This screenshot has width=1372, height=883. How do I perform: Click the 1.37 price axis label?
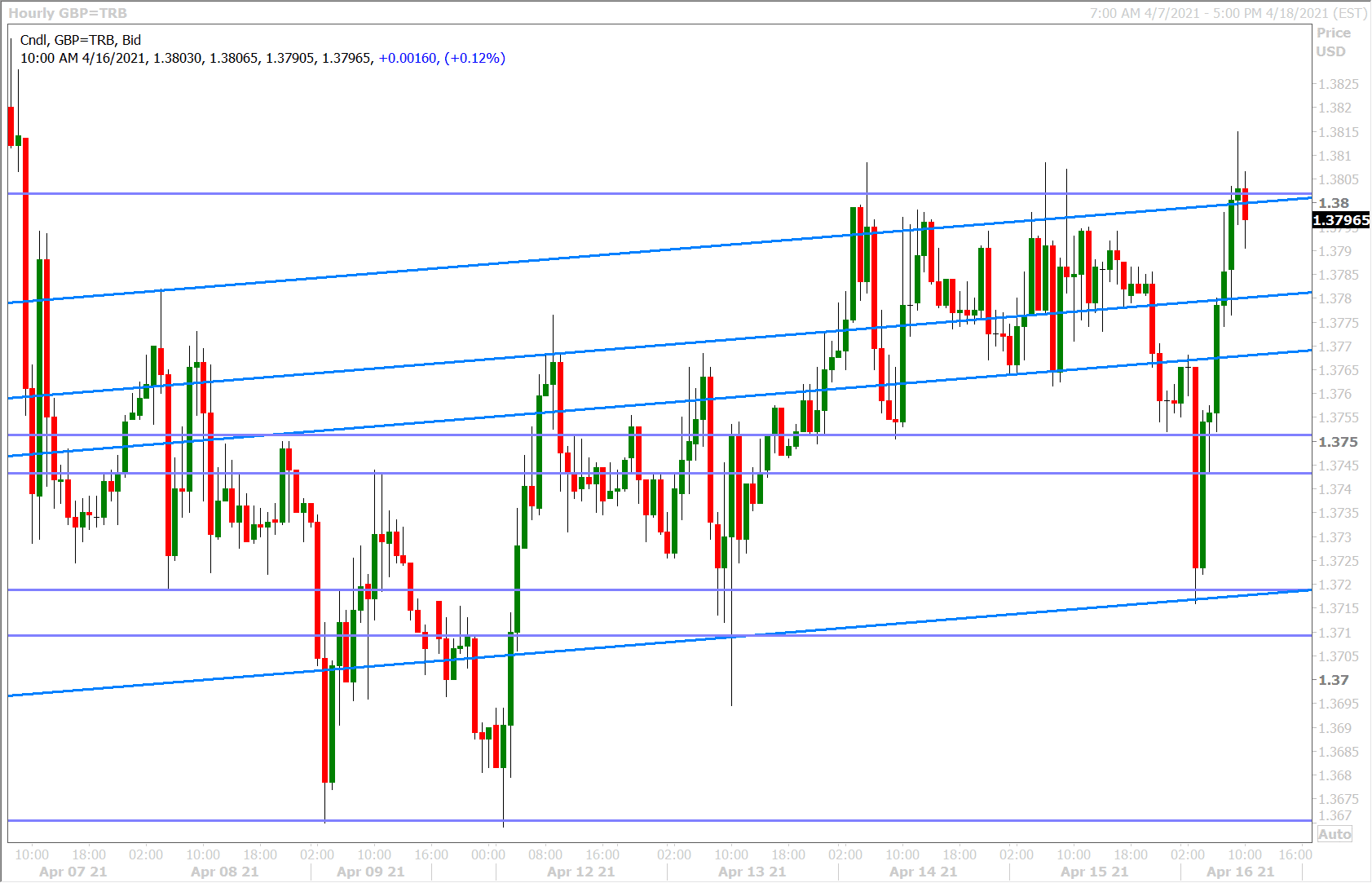[x=1334, y=680]
